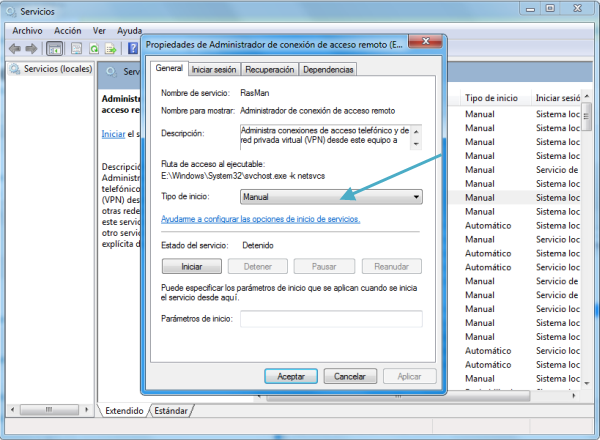This screenshot has width=600, height=440.
Task: Open the Ver menu
Action: pos(99,31)
